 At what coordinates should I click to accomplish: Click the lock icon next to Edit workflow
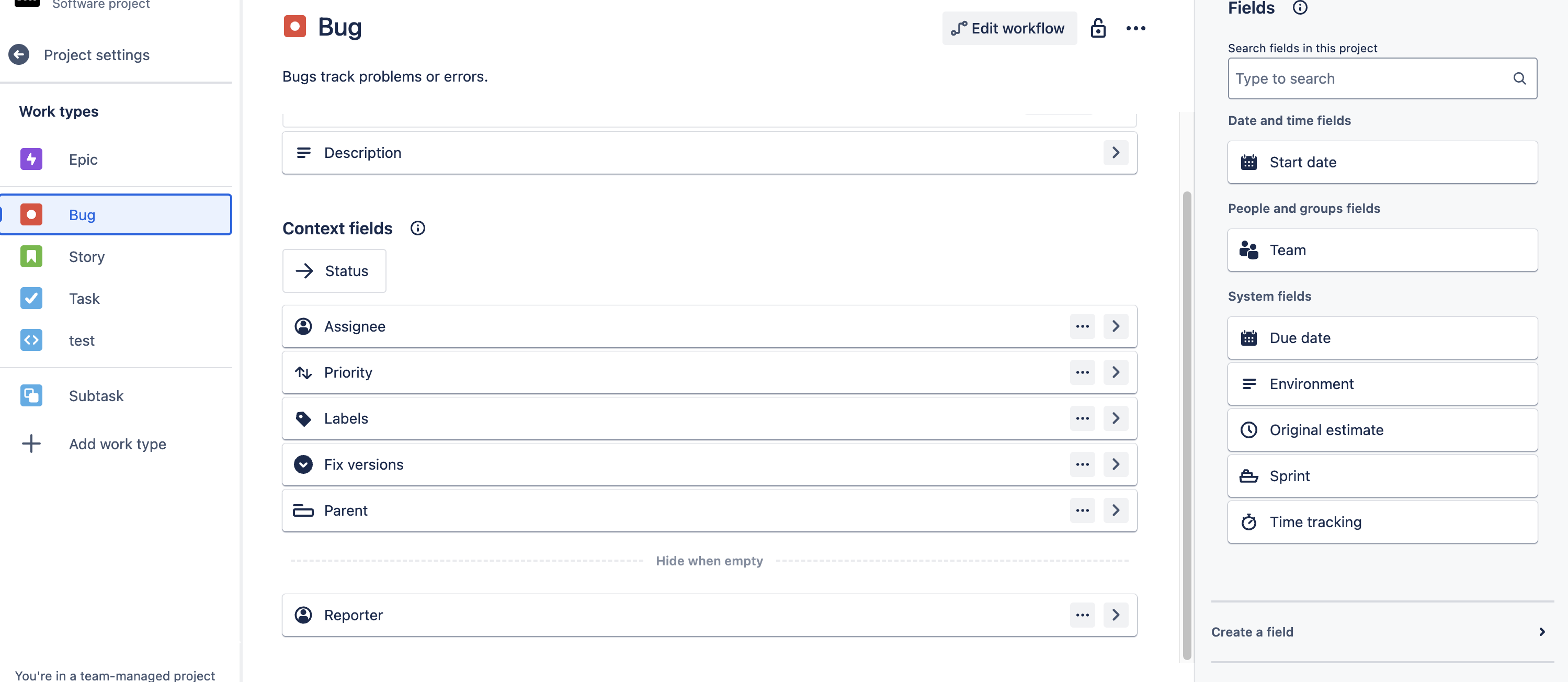coord(1098,28)
